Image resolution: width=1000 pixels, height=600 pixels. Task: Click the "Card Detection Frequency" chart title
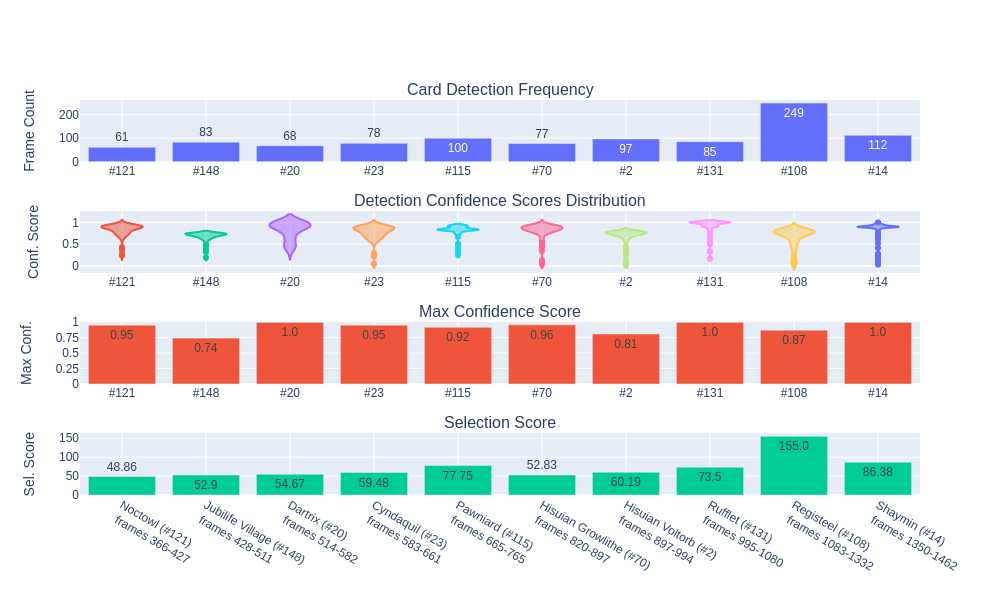(x=500, y=90)
